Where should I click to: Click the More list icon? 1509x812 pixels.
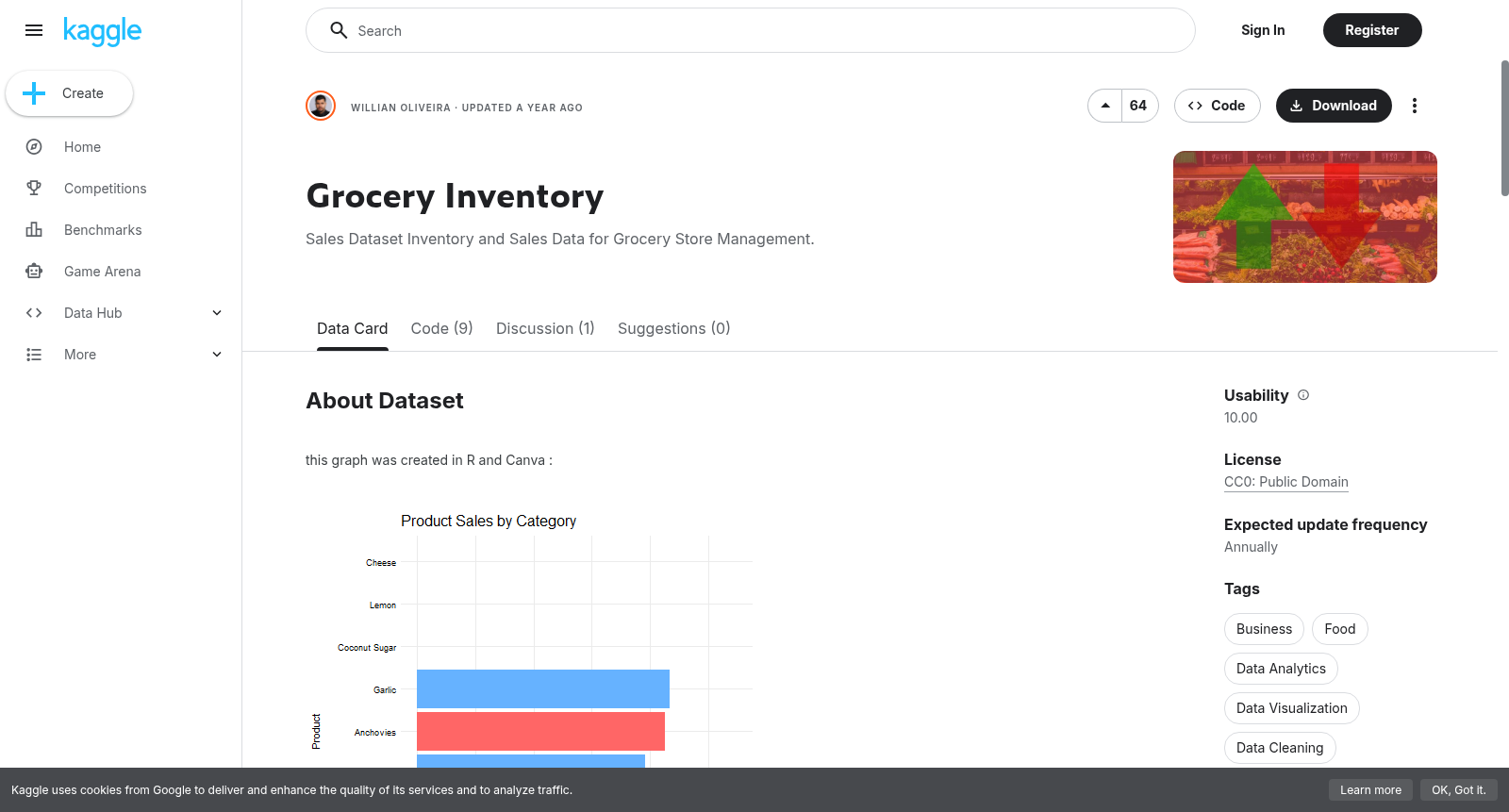(x=34, y=355)
